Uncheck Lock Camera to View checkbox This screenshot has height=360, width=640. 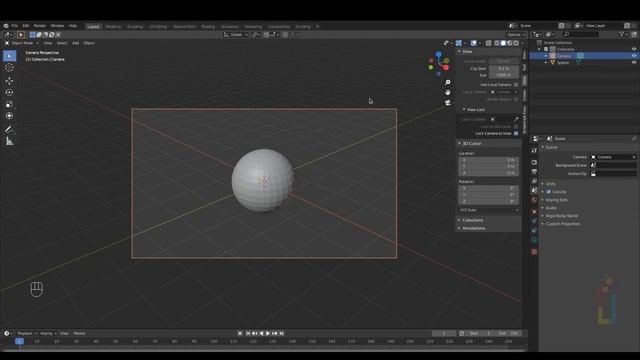coord(516,133)
